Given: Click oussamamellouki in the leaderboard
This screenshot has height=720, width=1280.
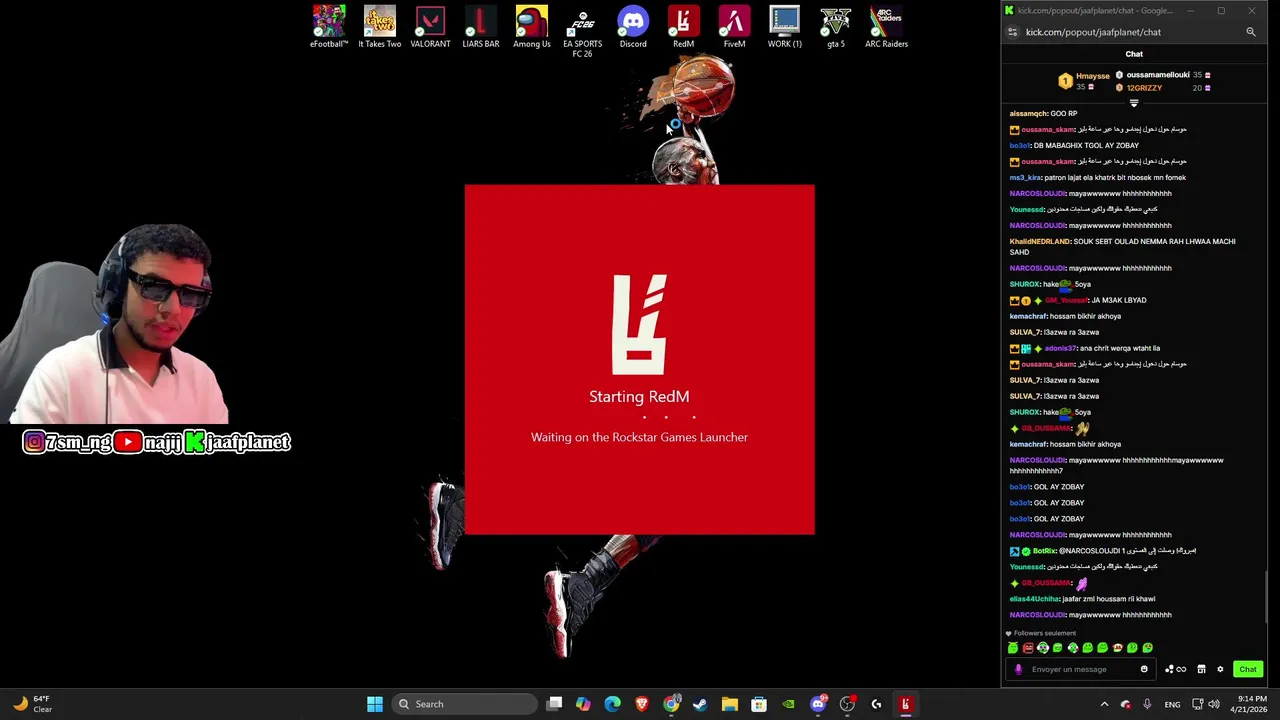Looking at the screenshot, I should 1158,75.
